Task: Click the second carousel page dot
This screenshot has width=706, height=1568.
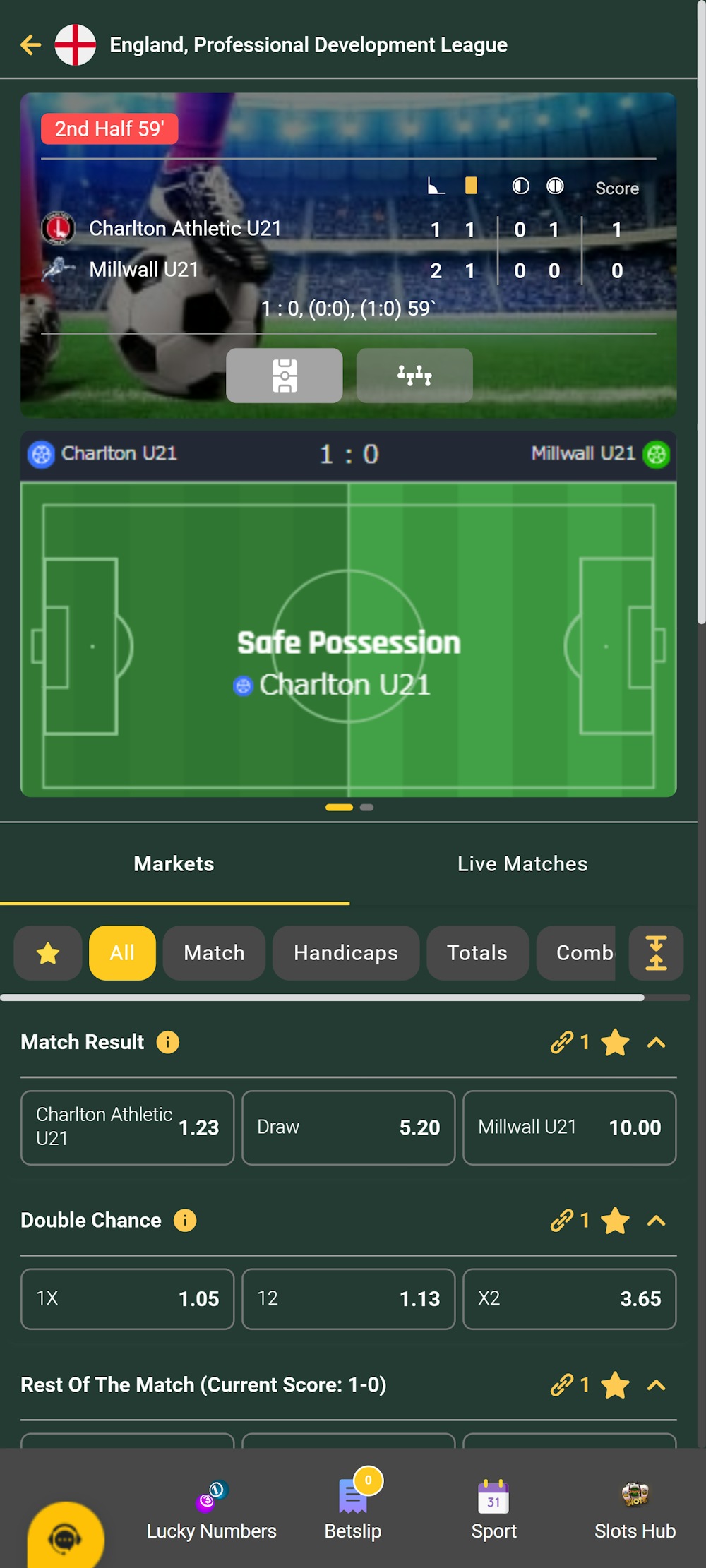Action: point(367,806)
